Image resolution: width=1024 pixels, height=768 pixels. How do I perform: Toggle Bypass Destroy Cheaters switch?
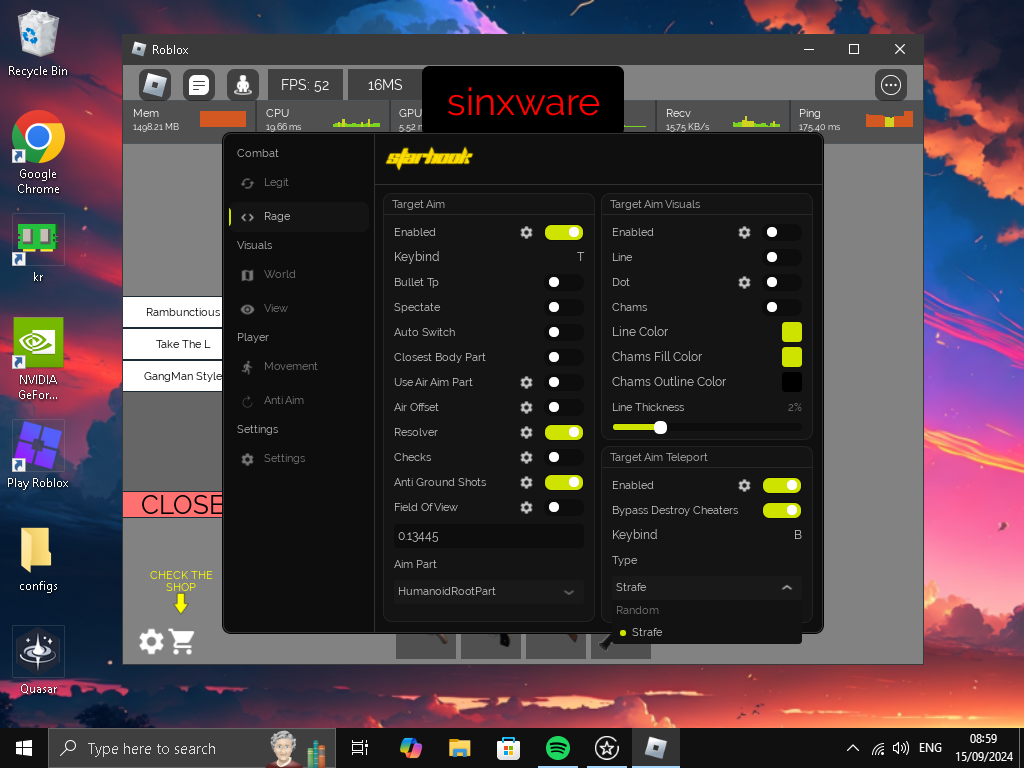782,511
